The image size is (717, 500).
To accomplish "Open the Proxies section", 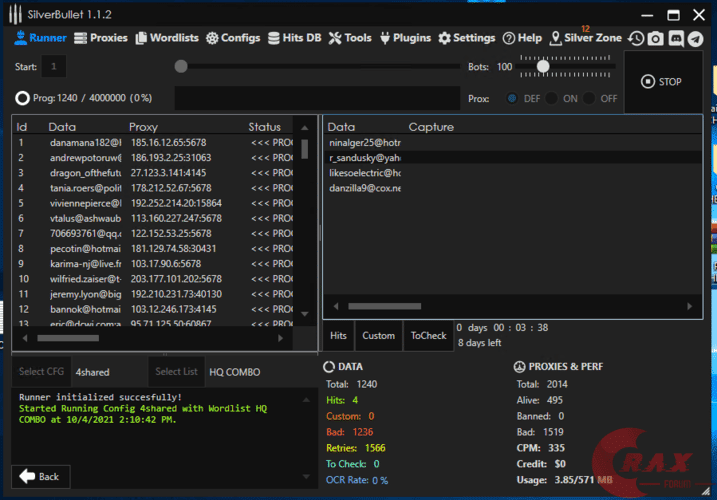I will (100, 38).
